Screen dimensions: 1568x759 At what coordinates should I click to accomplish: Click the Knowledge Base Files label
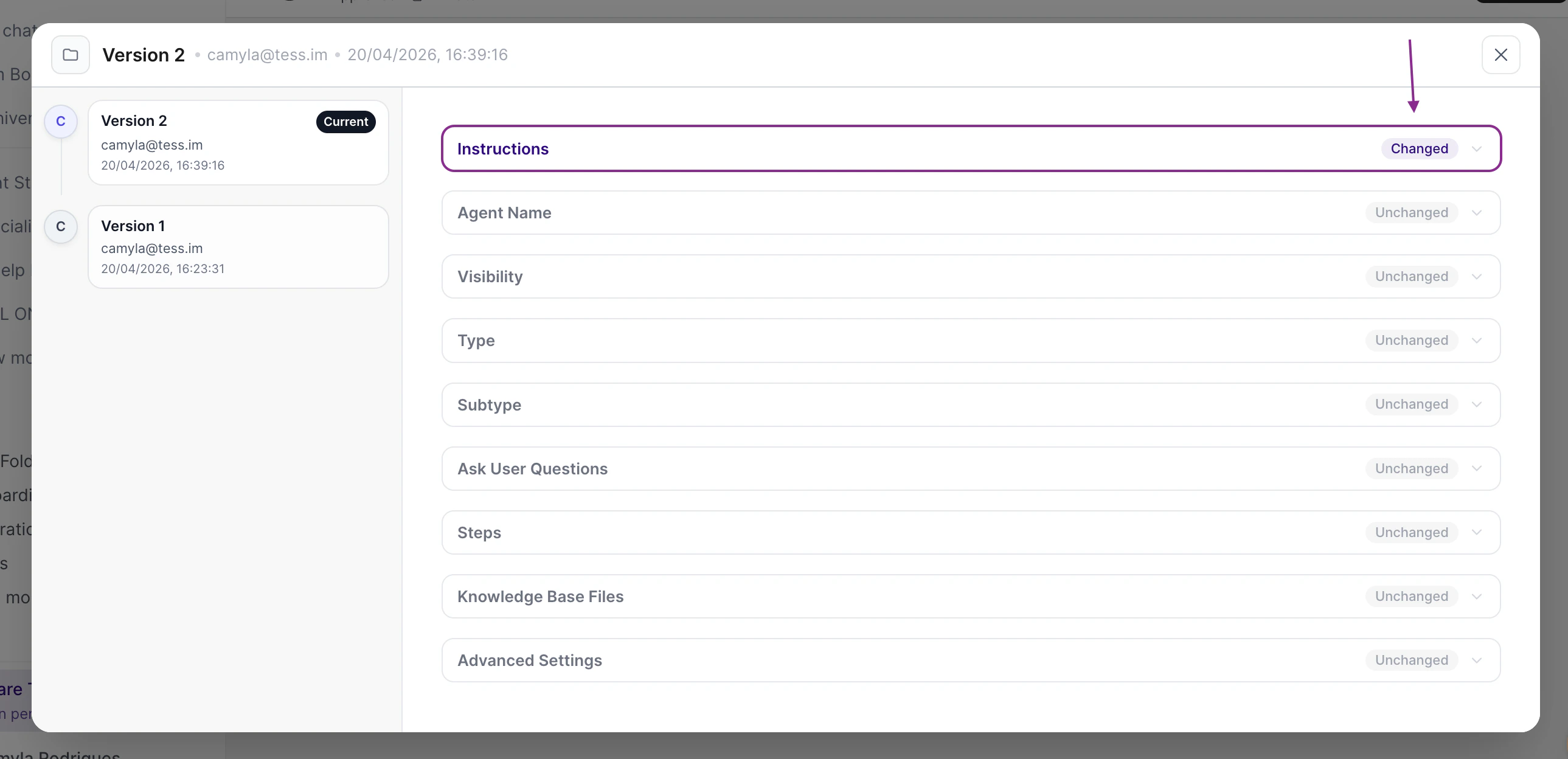tap(540, 597)
